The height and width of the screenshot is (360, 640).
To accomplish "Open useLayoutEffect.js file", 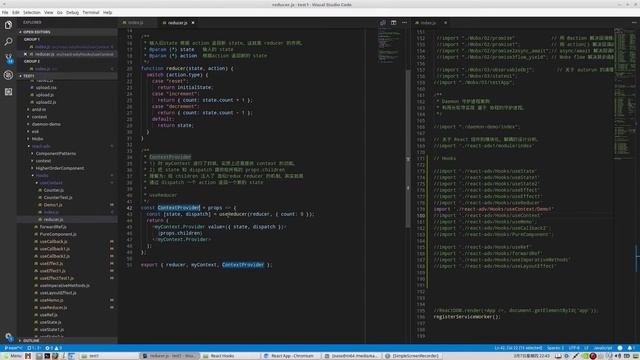I will [x=58, y=293].
